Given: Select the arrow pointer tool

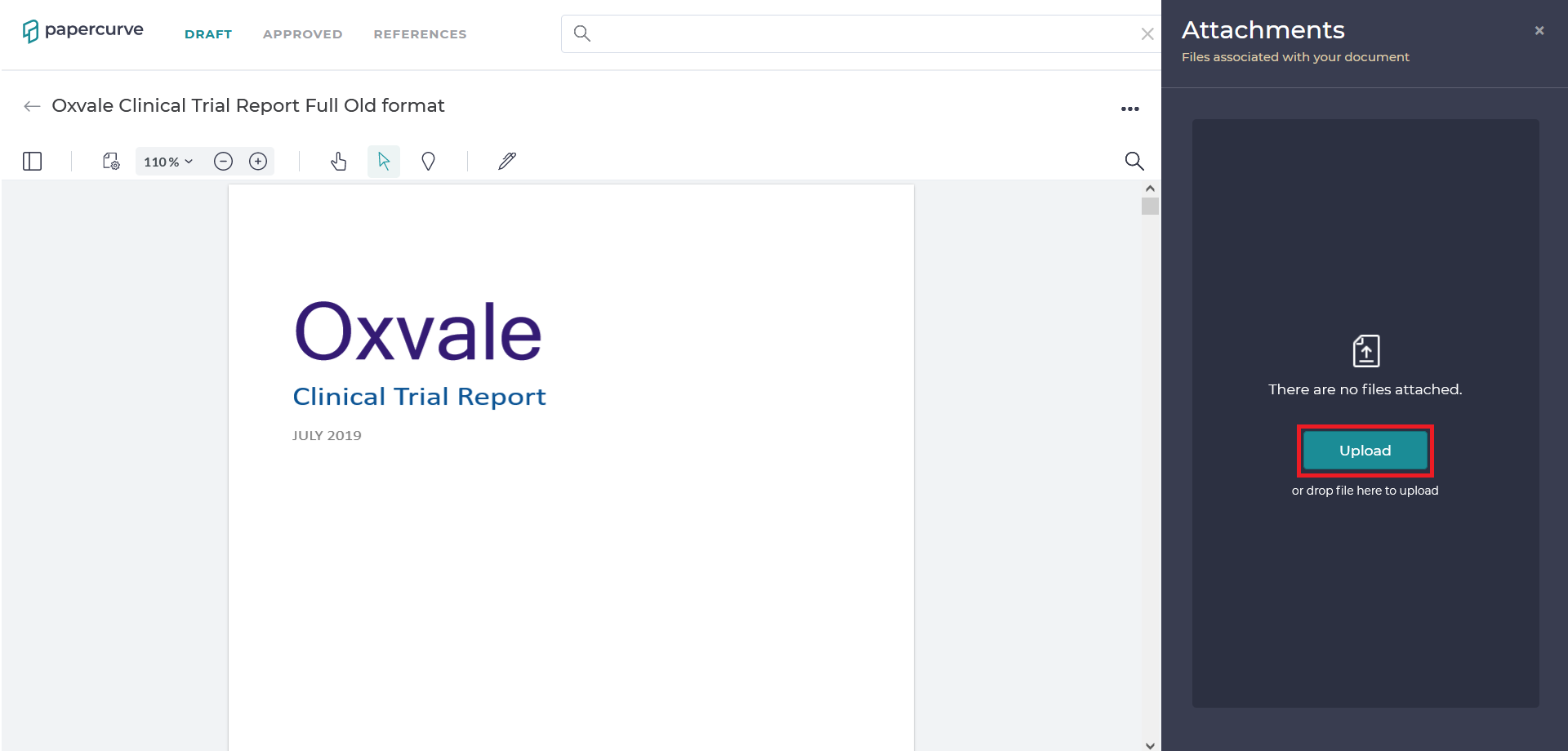Looking at the screenshot, I should 384,162.
